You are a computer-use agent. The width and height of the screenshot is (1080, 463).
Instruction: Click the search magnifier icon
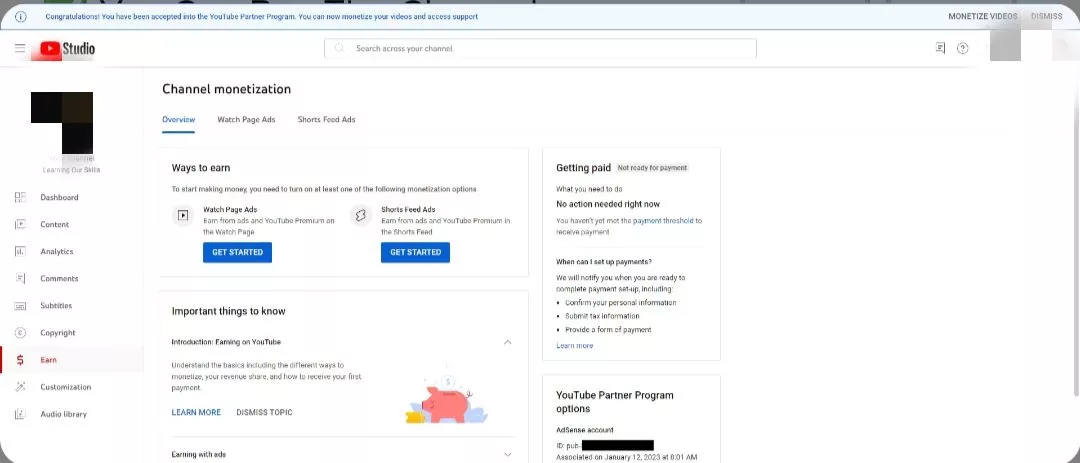coord(339,48)
